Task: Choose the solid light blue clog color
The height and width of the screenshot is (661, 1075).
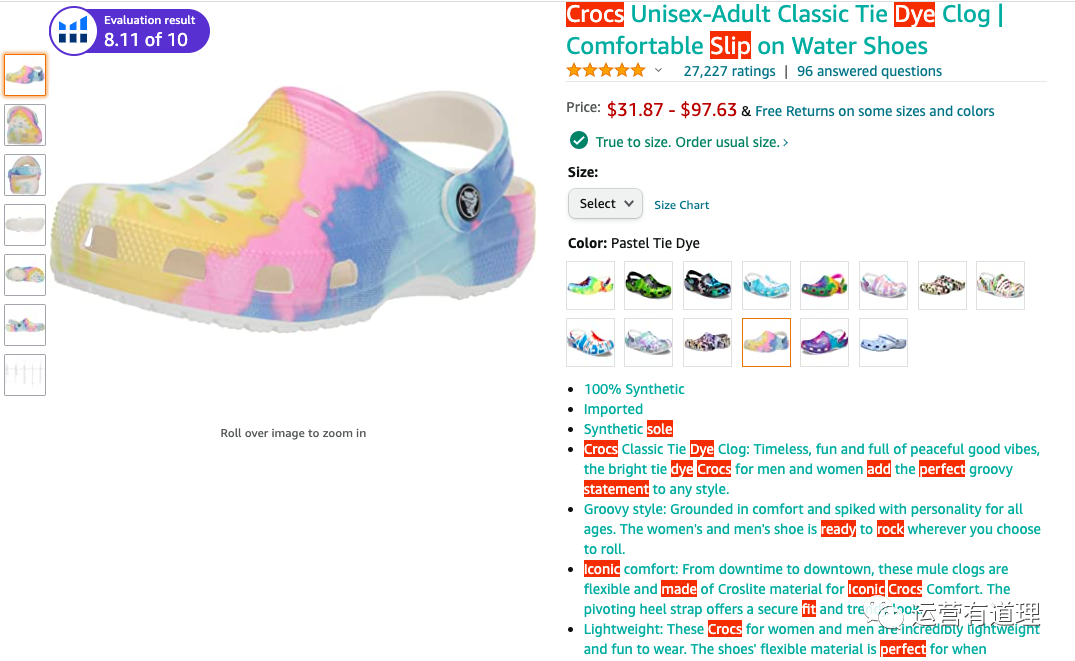Action: pos(884,342)
